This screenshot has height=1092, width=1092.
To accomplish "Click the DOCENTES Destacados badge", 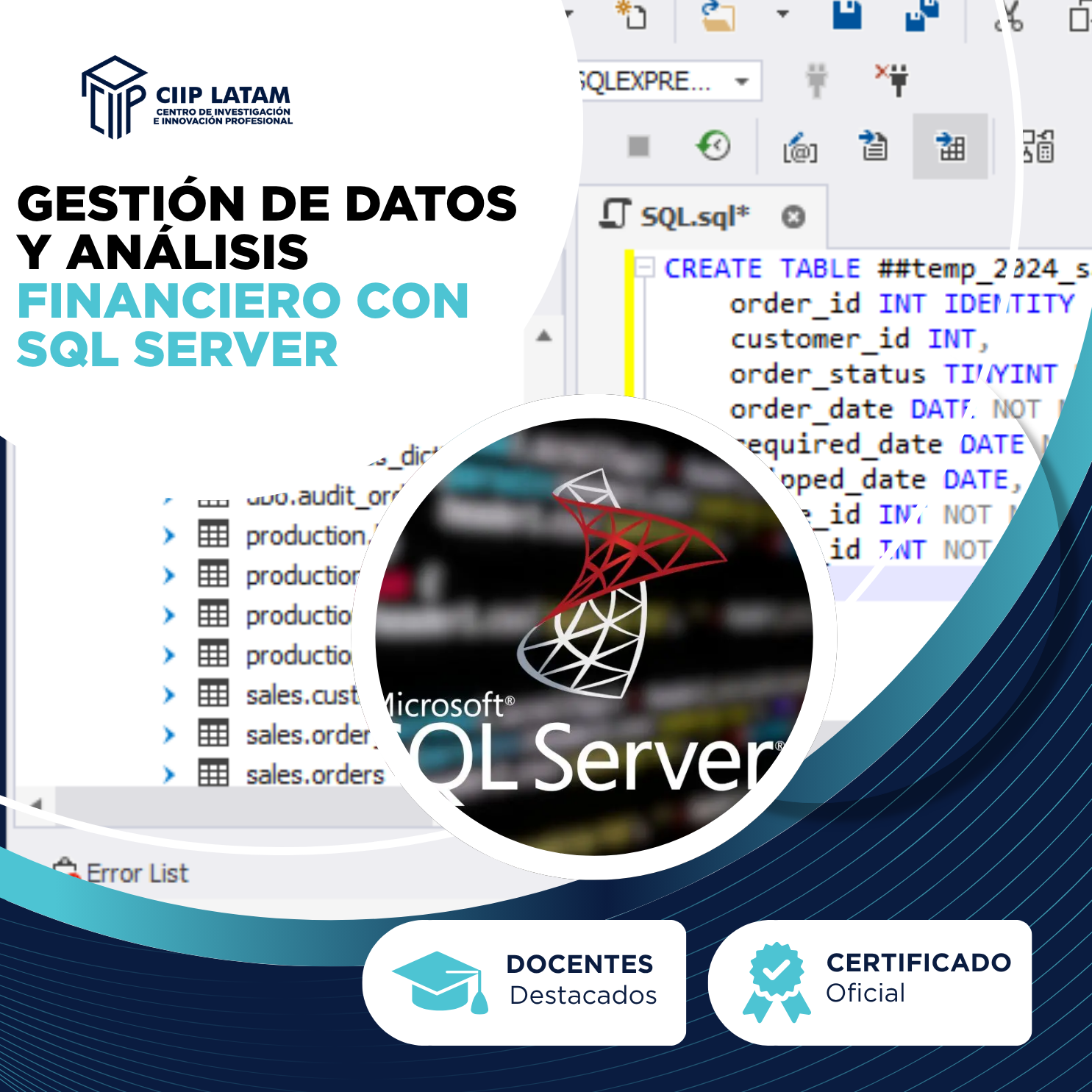I will tap(524, 982).
